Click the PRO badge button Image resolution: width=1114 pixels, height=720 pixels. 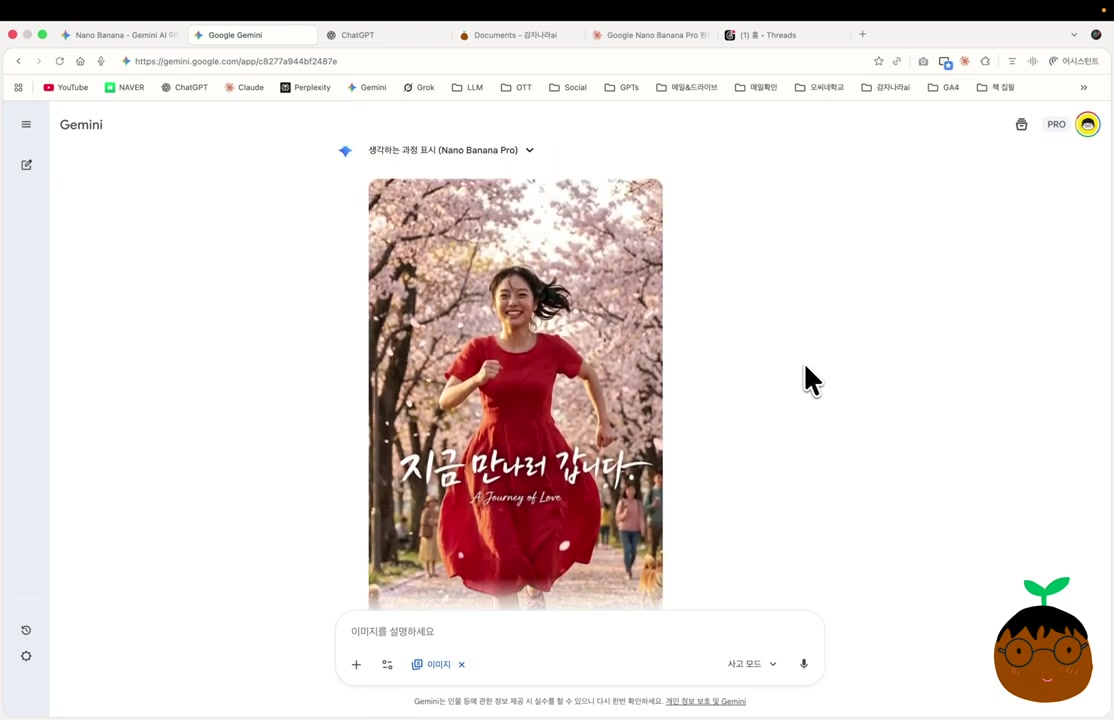click(1056, 124)
